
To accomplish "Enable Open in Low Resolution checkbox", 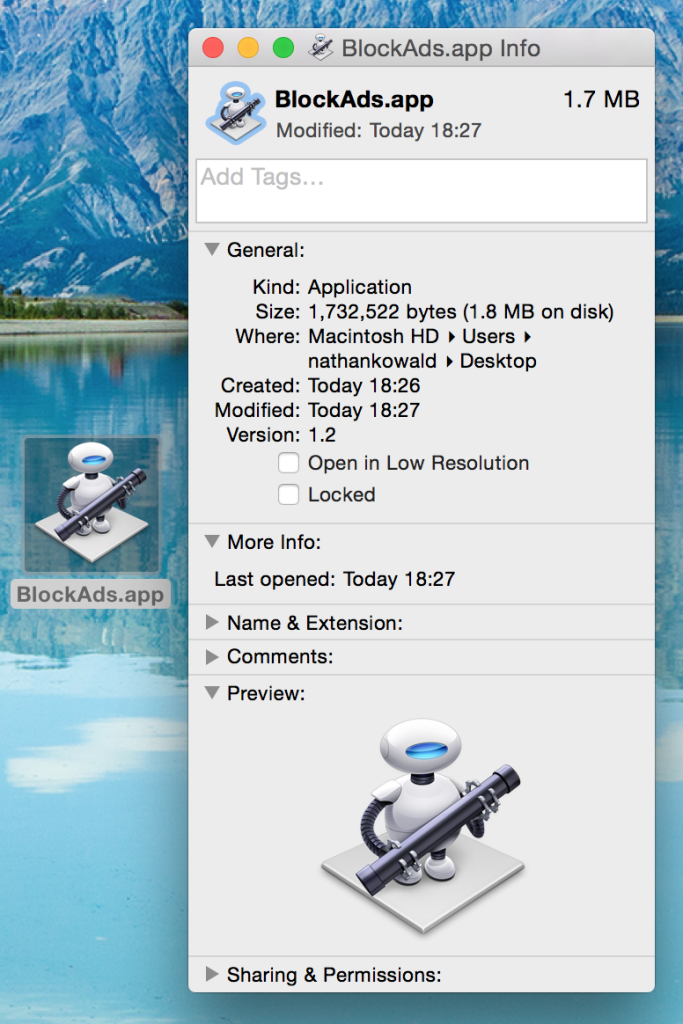I will pos(289,463).
